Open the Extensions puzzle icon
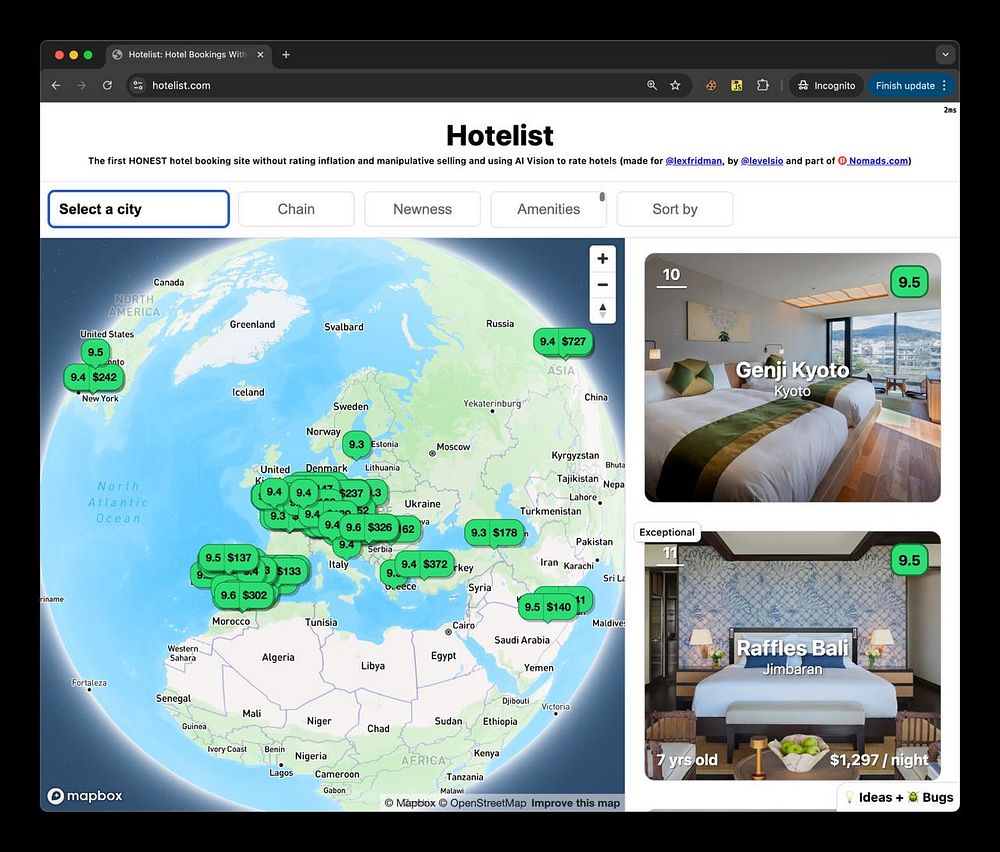The width and height of the screenshot is (1000, 852). [x=762, y=85]
